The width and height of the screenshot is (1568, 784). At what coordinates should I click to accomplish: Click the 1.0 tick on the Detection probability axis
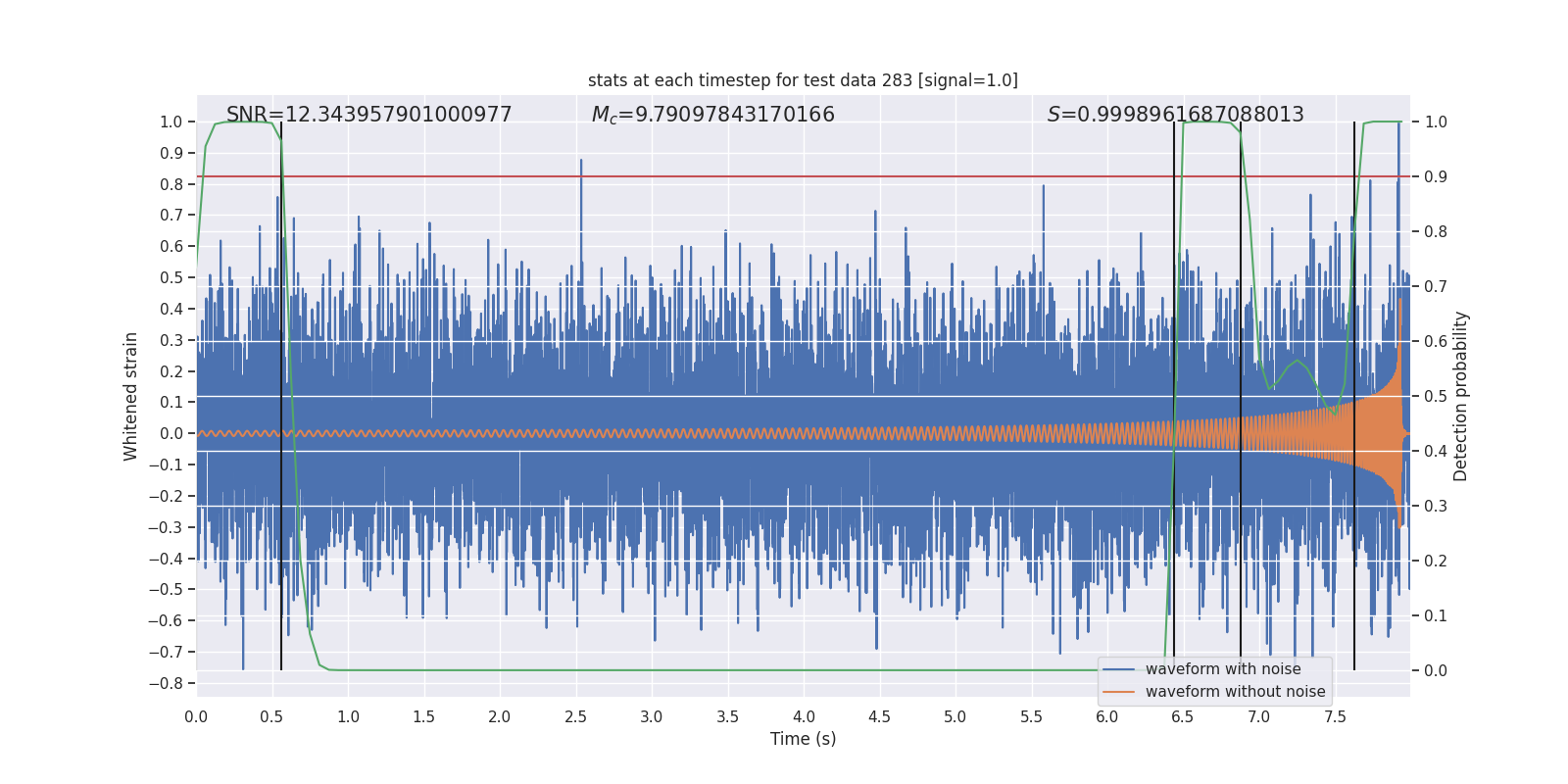coord(1436,122)
